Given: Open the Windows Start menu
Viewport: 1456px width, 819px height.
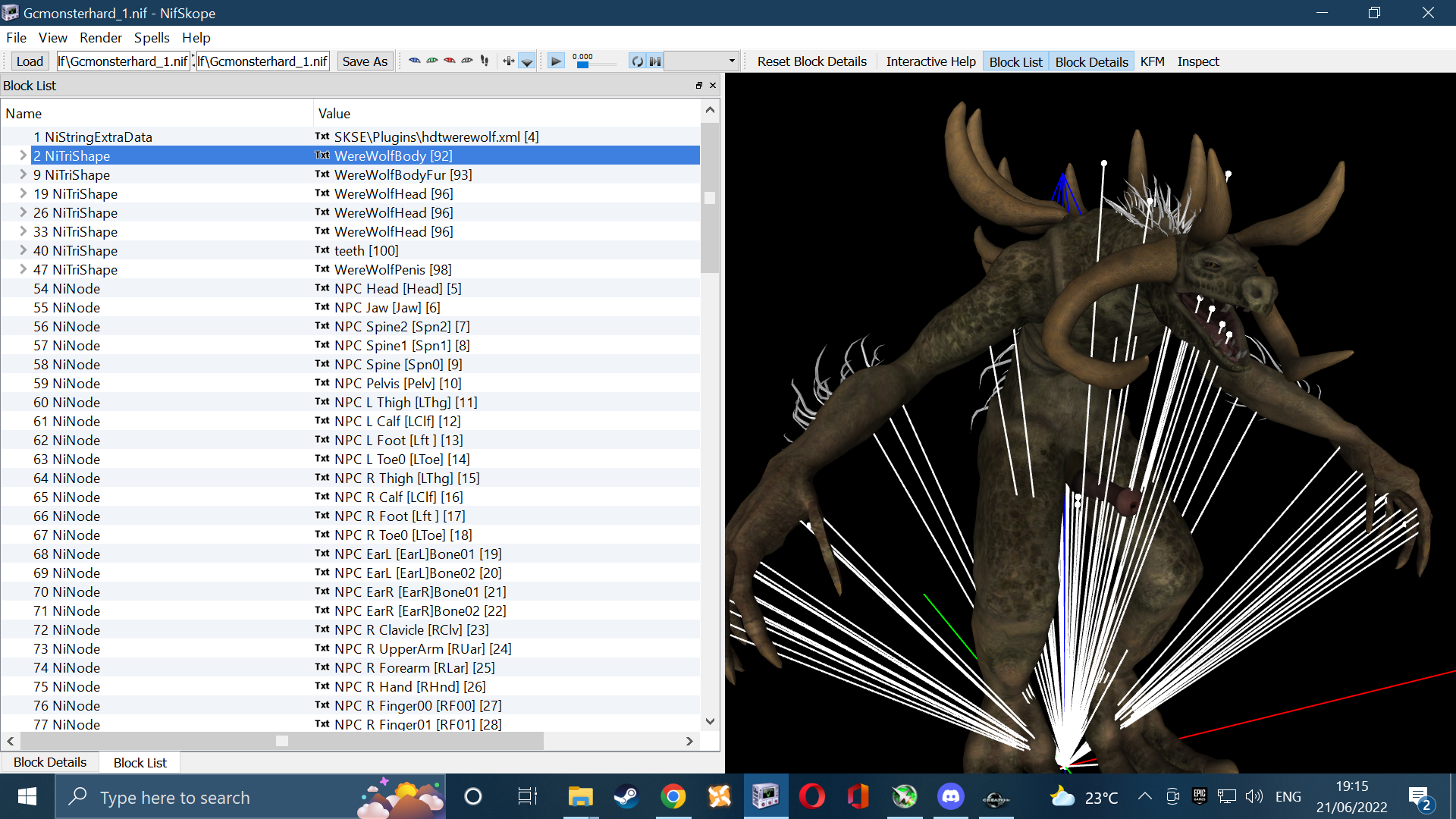Looking at the screenshot, I should 27,796.
